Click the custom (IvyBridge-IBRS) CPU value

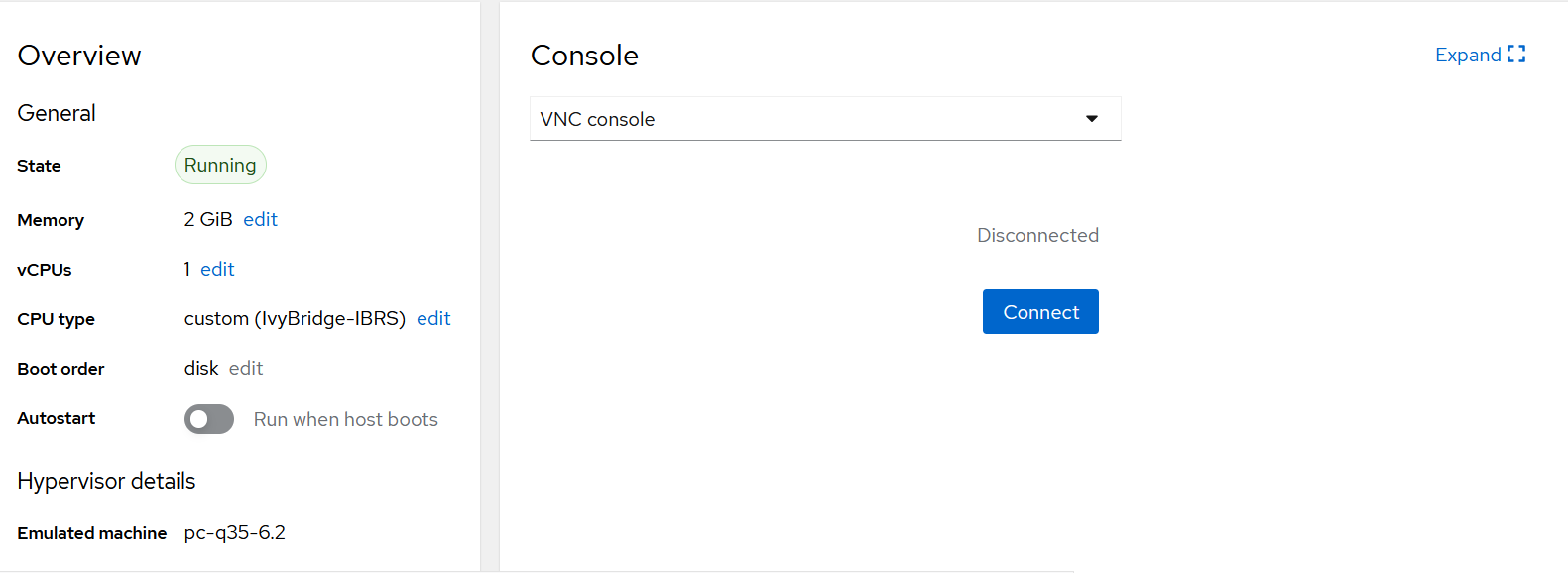[295, 318]
